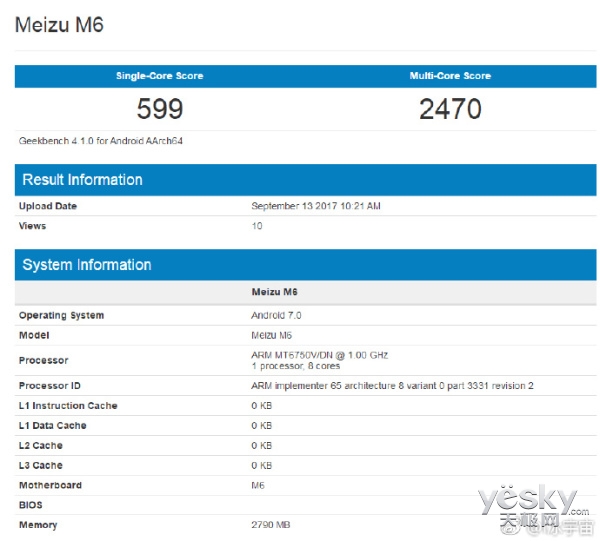Click the Meizu M6 page title

(59, 25)
